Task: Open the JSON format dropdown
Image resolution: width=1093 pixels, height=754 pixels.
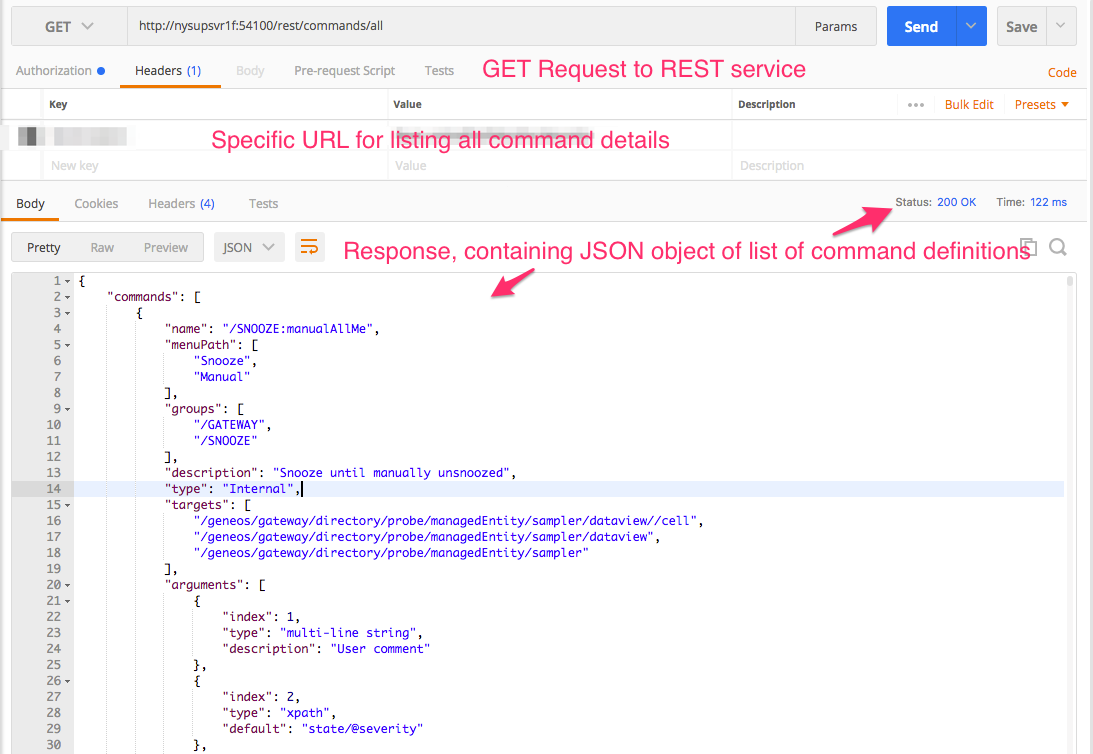Action: coord(249,248)
